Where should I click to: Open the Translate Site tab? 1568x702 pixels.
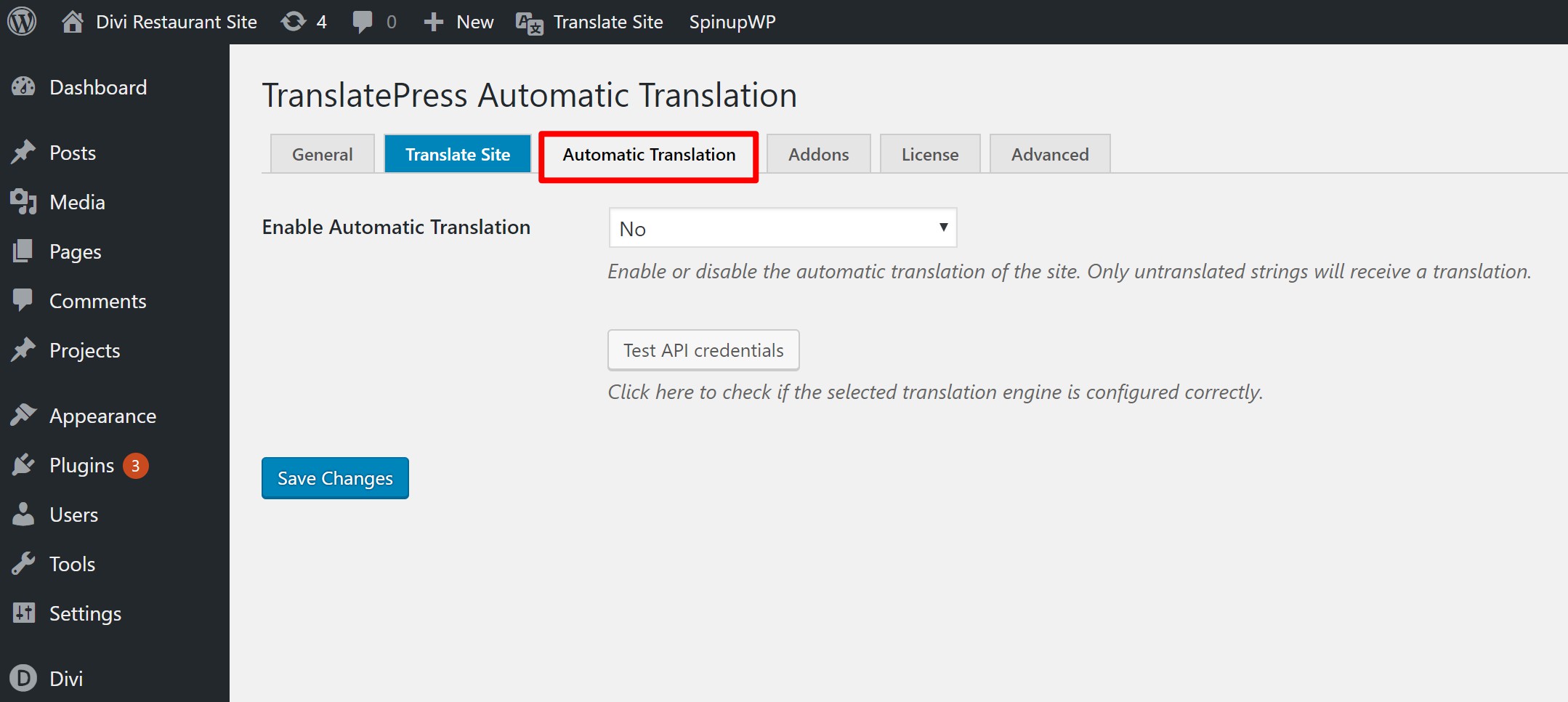[458, 154]
